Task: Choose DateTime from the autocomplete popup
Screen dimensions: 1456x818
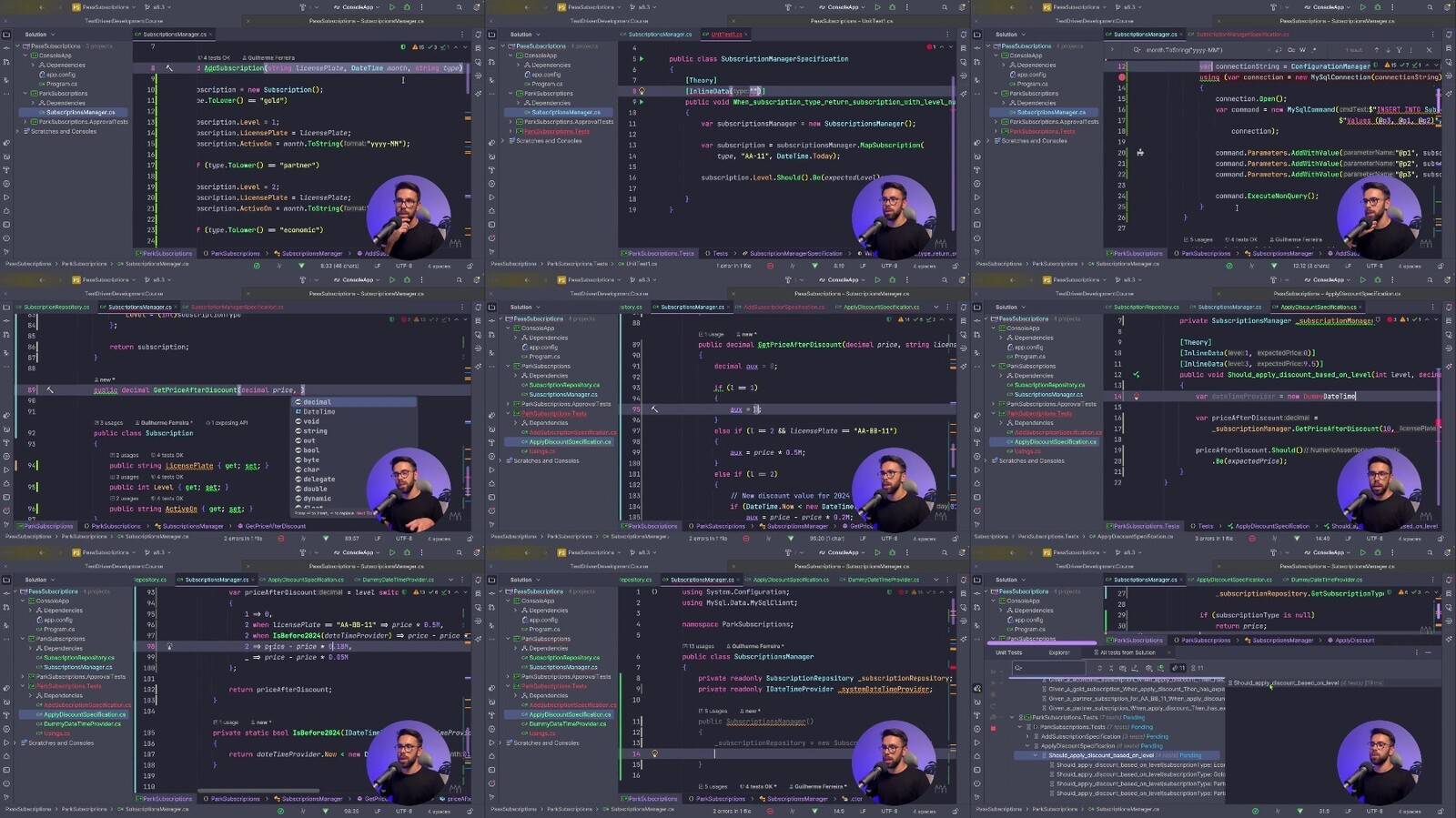Action: 355,411
